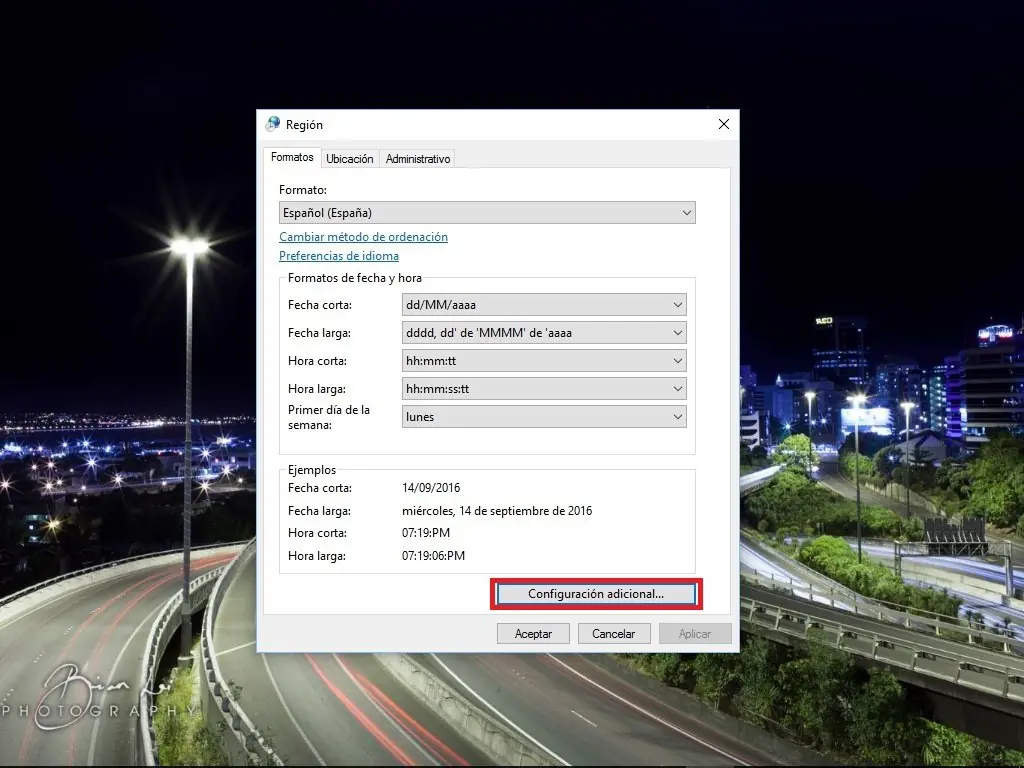Click Configuración adicional... button
This screenshot has width=1024, height=768.
(x=596, y=594)
